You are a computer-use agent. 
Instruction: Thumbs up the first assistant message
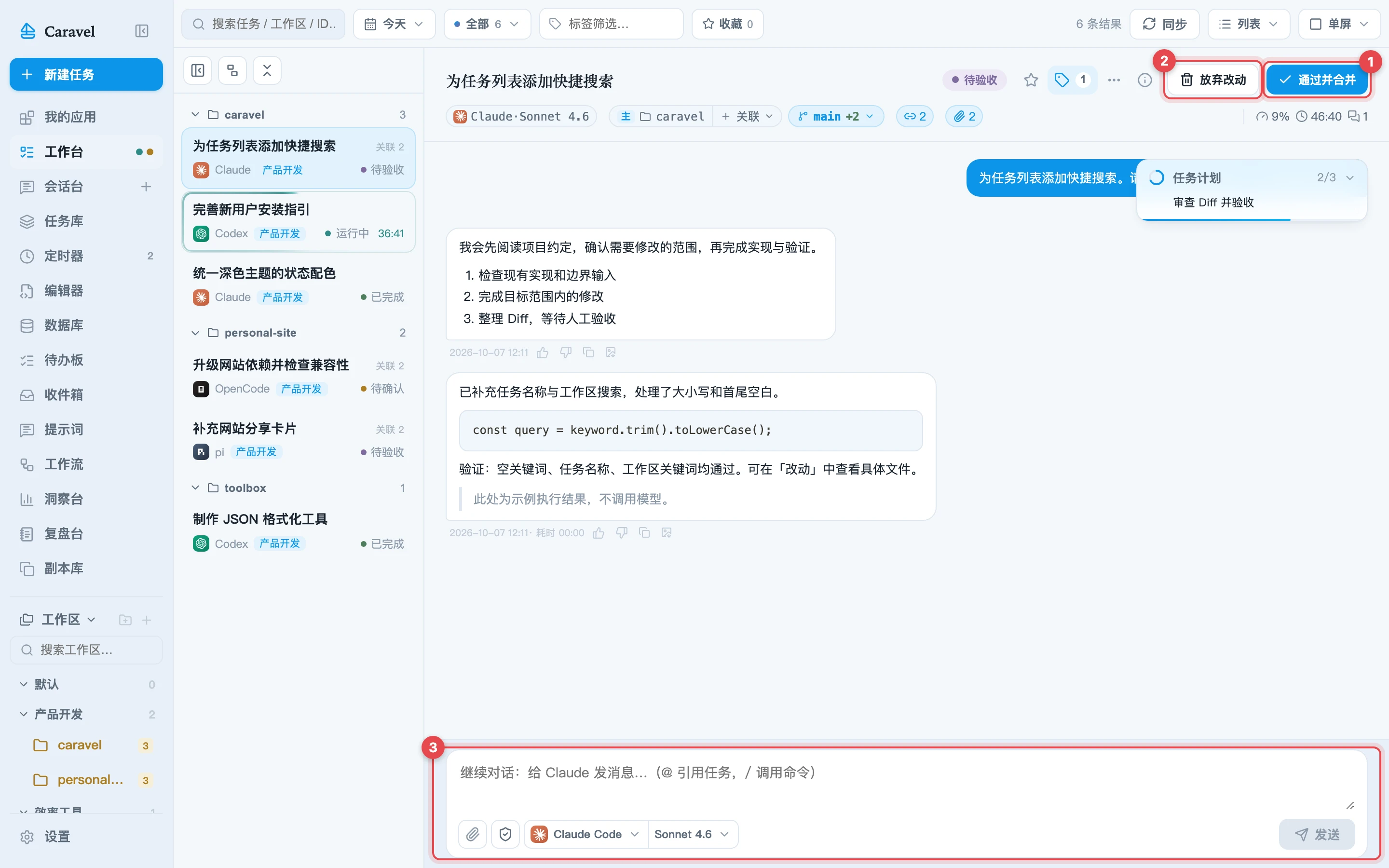(543, 353)
